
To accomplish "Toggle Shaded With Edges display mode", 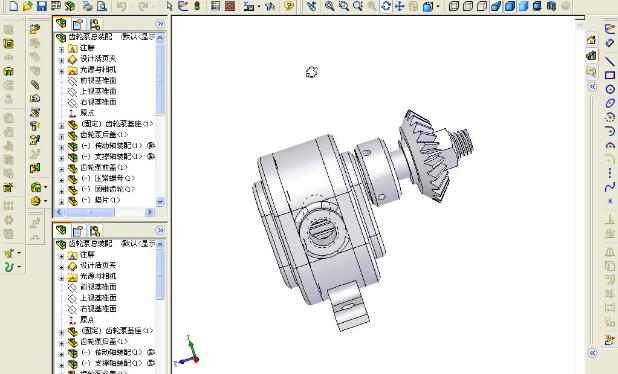I will [496, 6].
